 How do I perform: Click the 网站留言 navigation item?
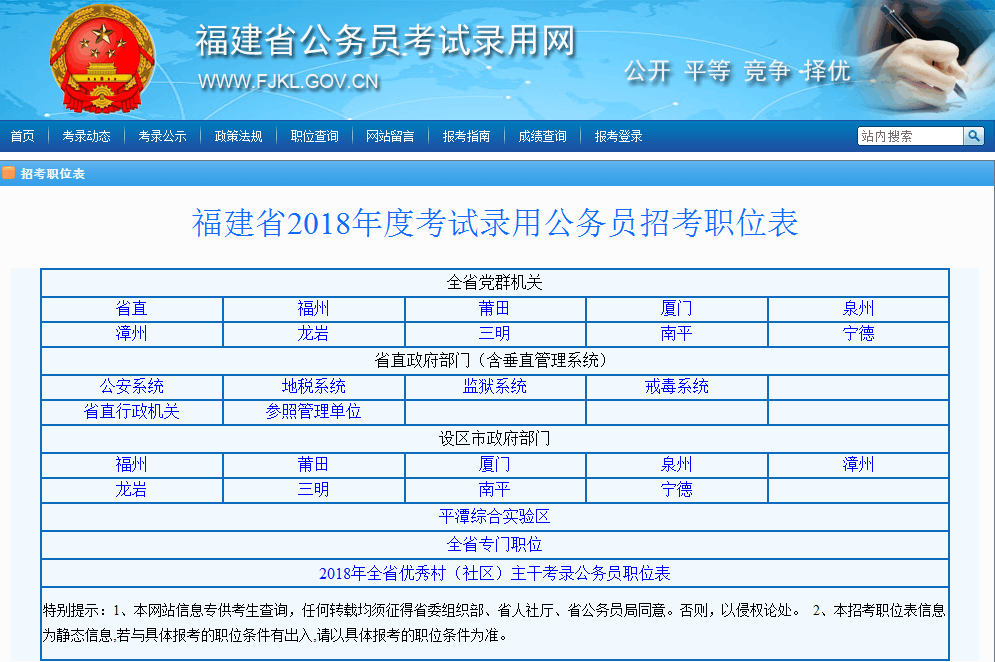(x=392, y=136)
